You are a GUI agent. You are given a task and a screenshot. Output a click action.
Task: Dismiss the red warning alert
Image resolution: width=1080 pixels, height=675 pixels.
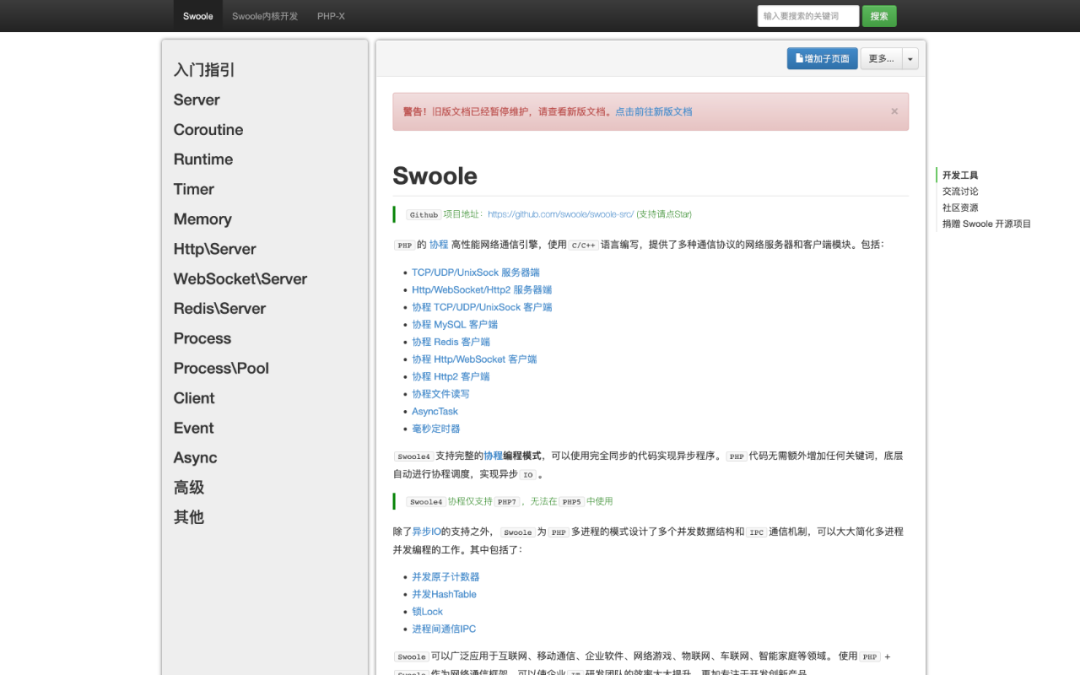point(894,111)
